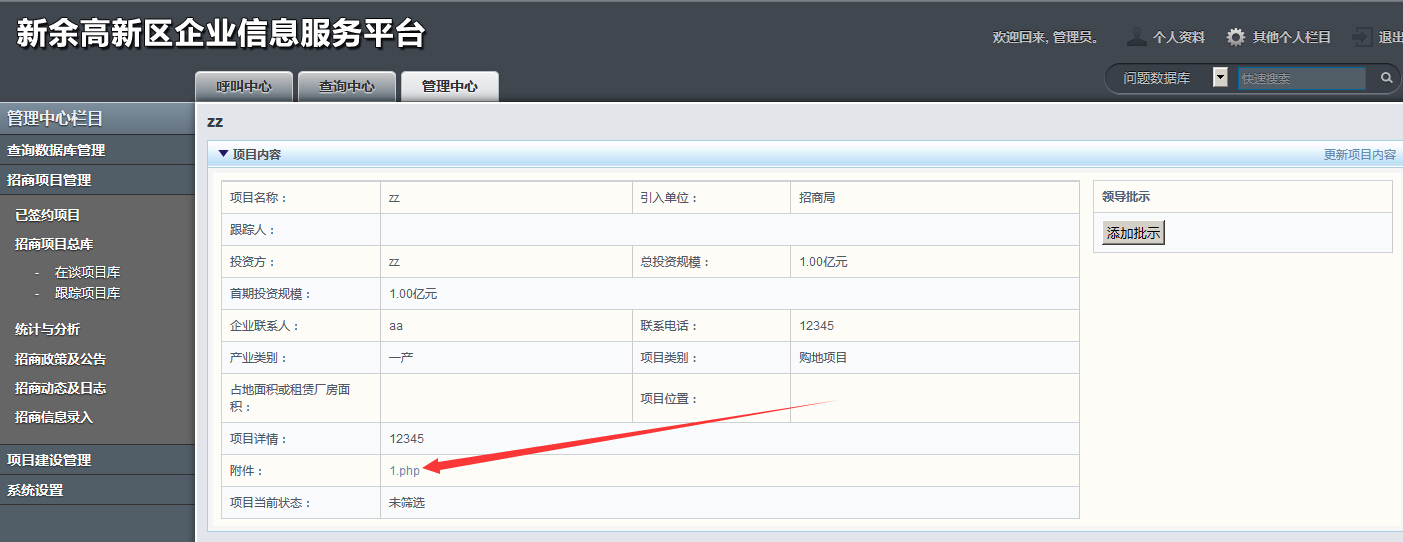The width and height of the screenshot is (1403, 542).
Task: Click the contact name aa
Action: (396, 326)
